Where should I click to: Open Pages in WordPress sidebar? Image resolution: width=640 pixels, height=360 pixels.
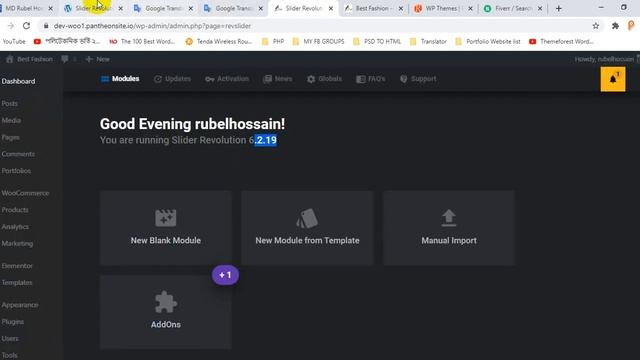pos(10,138)
